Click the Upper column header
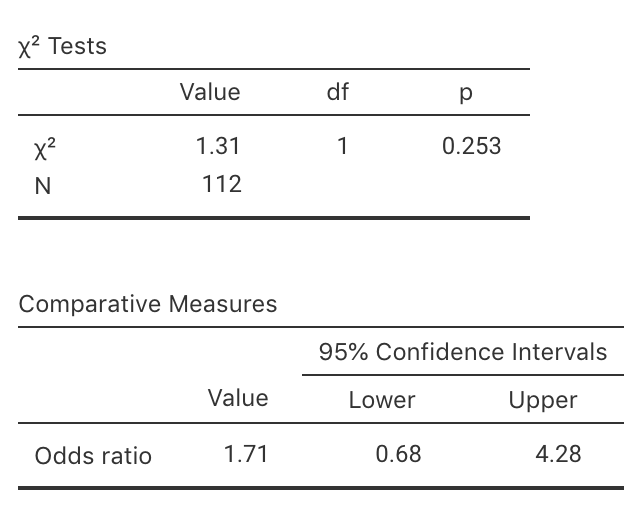 click(x=543, y=400)
